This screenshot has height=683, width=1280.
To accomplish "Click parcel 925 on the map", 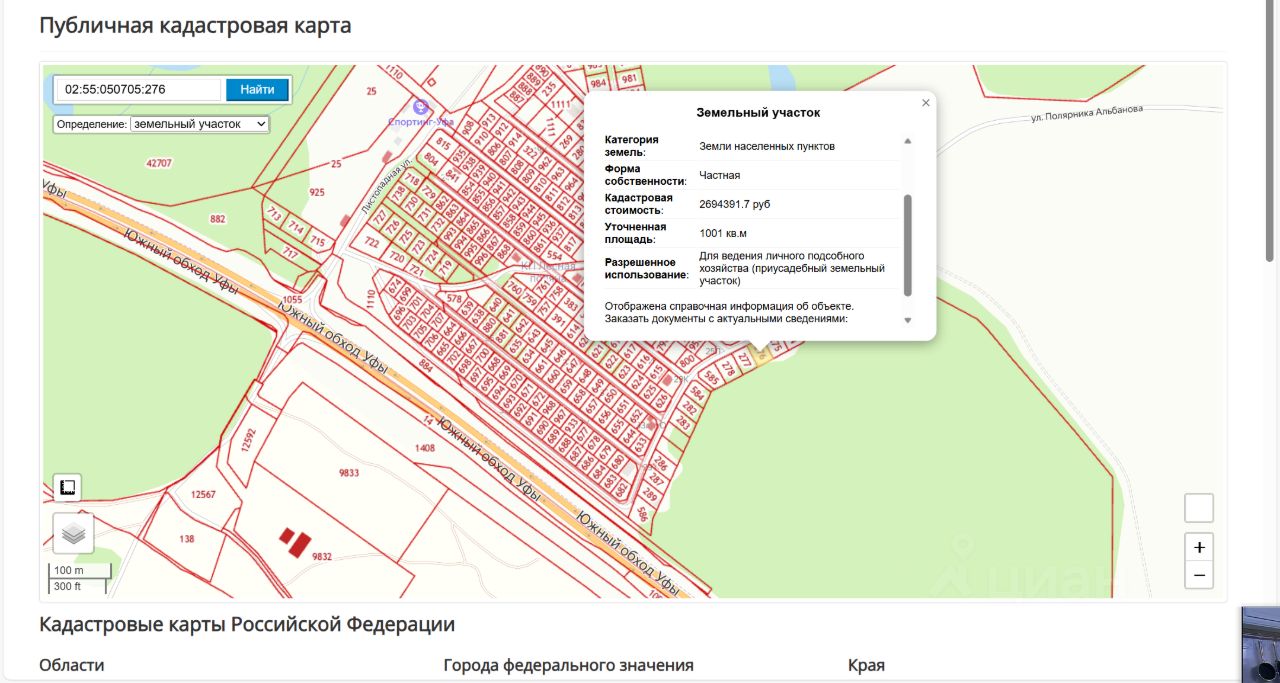I will 317,192.
